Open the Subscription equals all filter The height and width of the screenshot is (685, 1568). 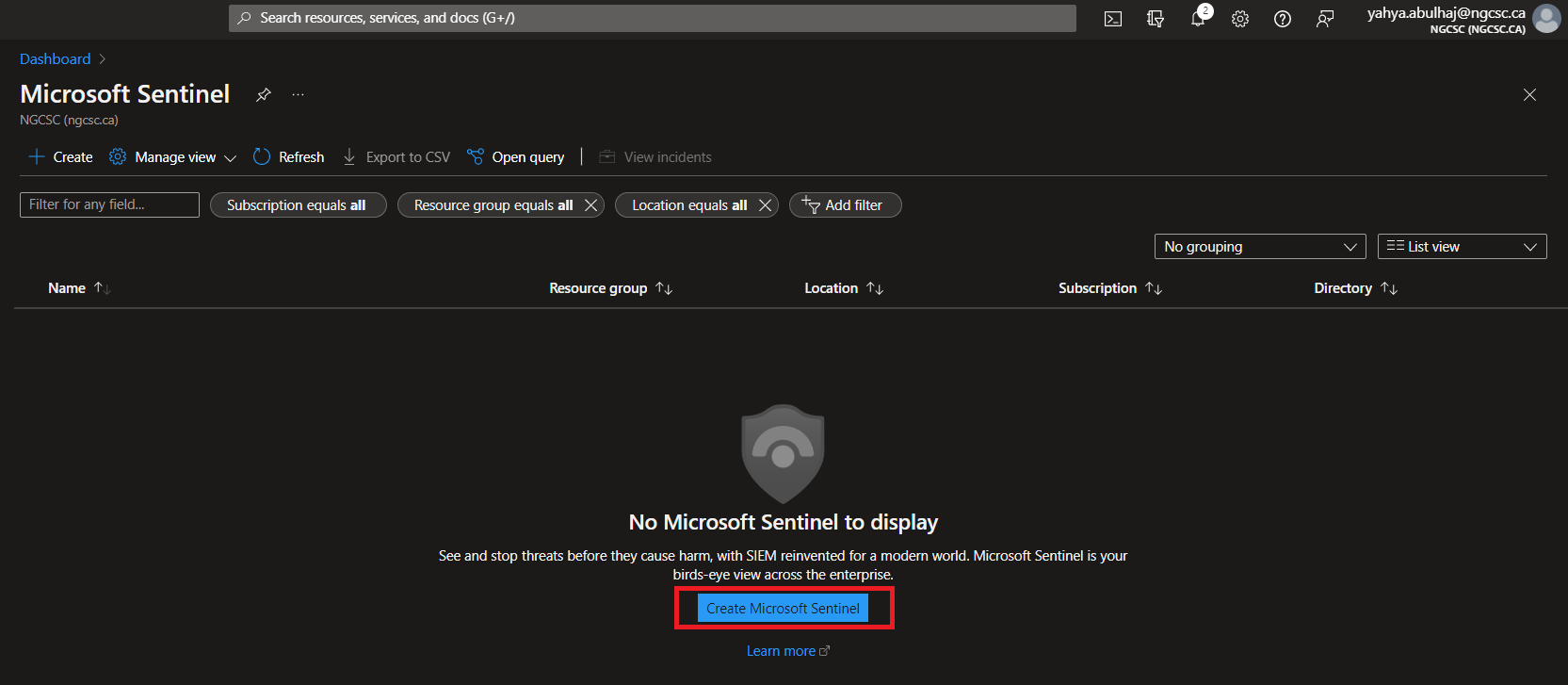(298, 205)
